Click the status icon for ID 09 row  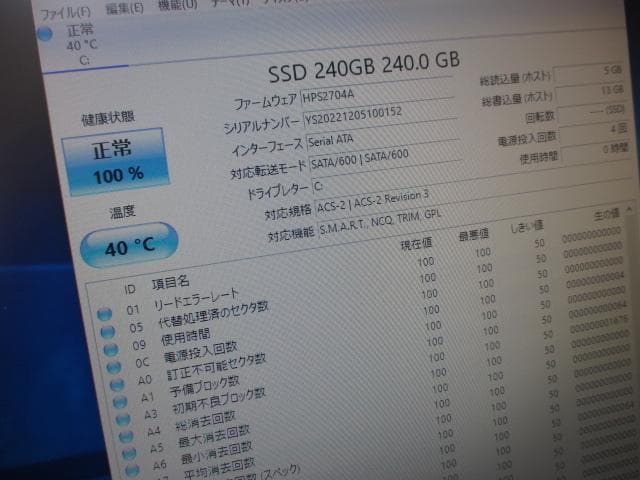[111, 349]
